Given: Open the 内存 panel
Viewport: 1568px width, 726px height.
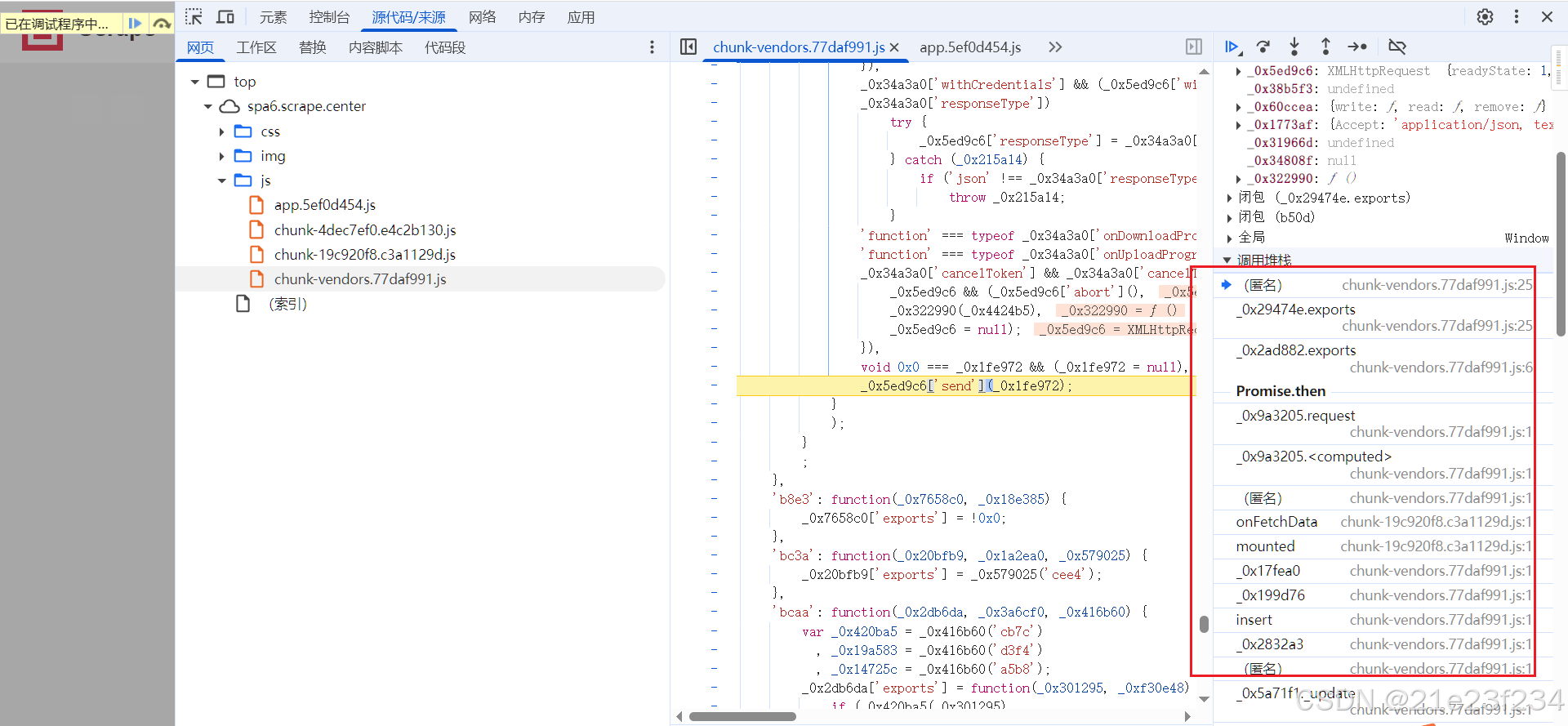Looking at the screenshot, I should [532, 17].
